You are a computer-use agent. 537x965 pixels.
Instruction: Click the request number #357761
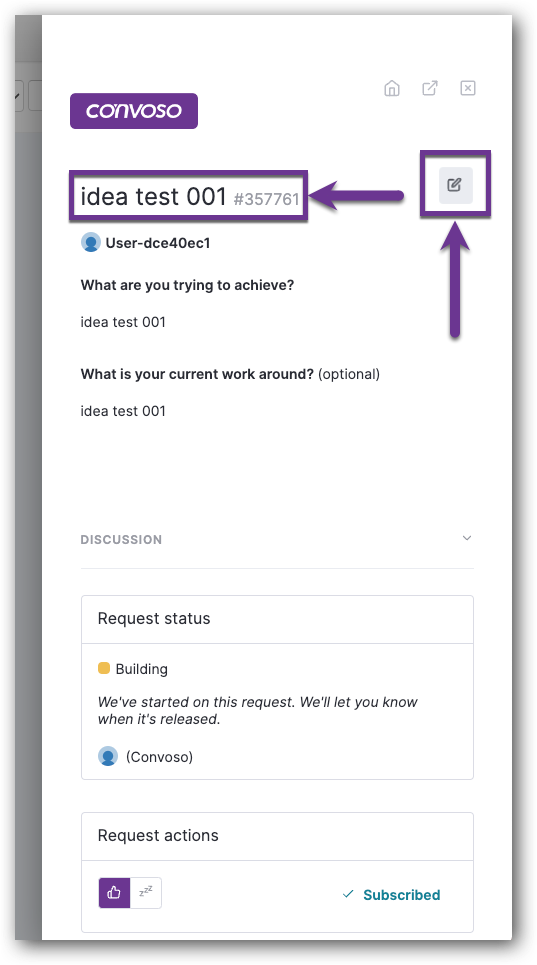click(x=266, y=199)
